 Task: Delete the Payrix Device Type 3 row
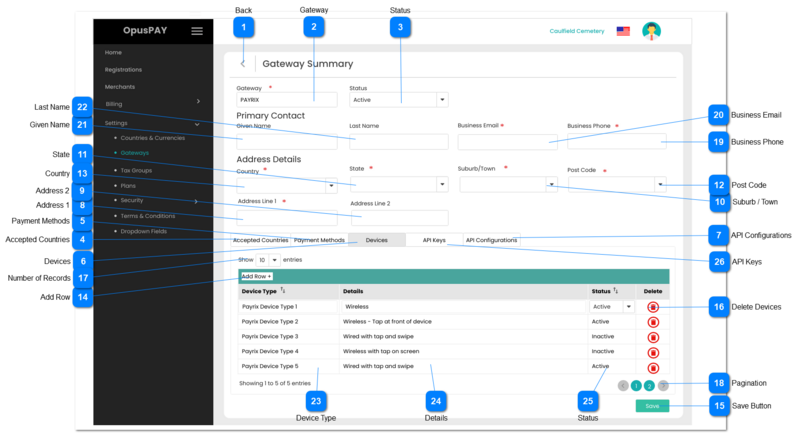pos(652,337)
